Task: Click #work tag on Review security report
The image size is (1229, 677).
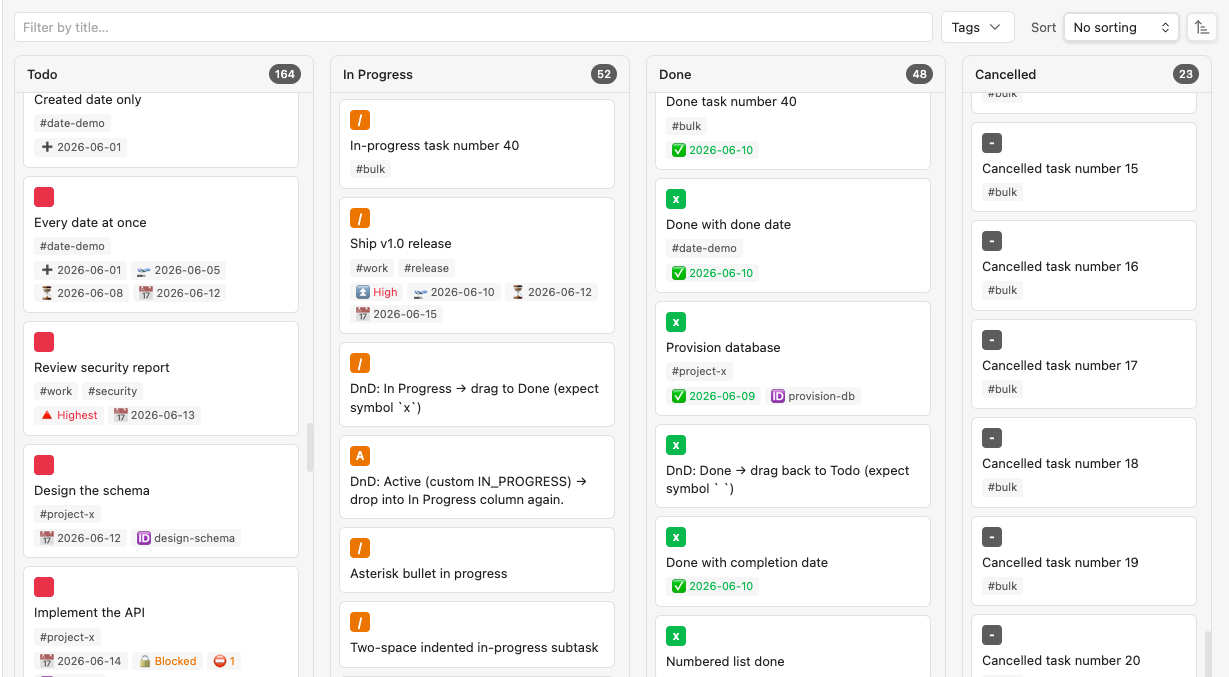Action: coord(56,391)
